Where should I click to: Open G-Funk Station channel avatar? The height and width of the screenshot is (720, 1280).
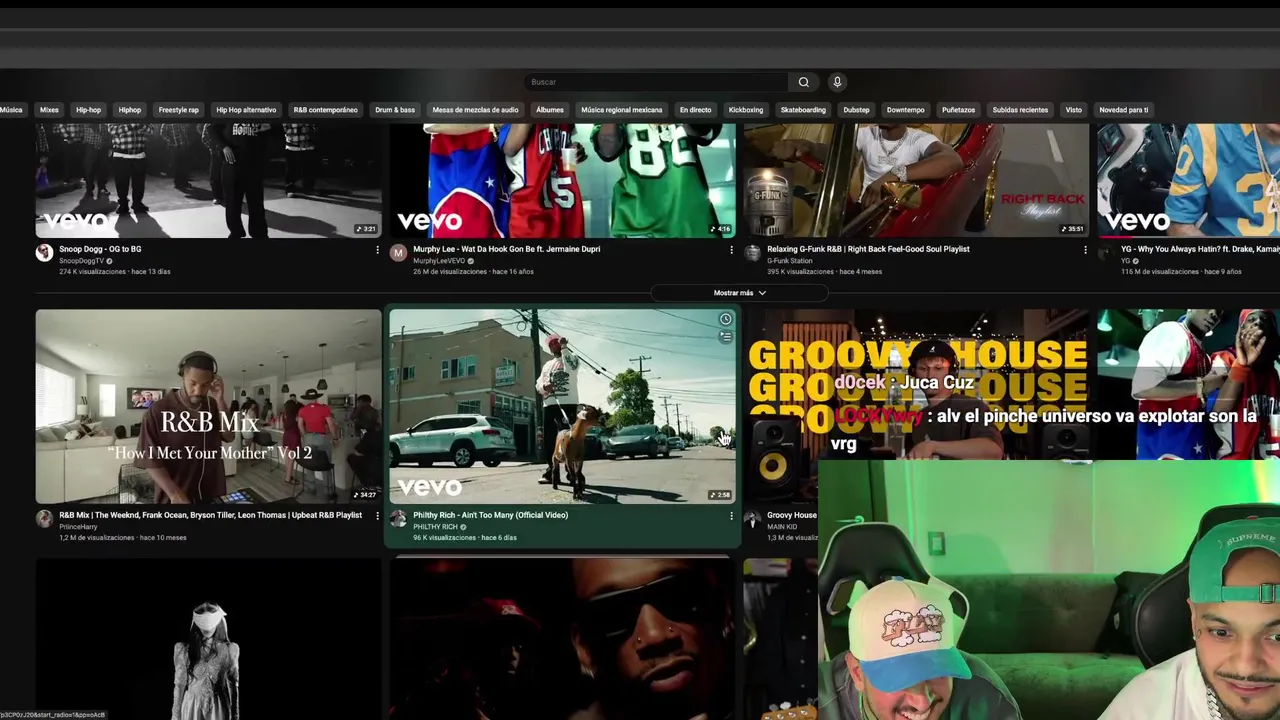(x=752, y=252)
